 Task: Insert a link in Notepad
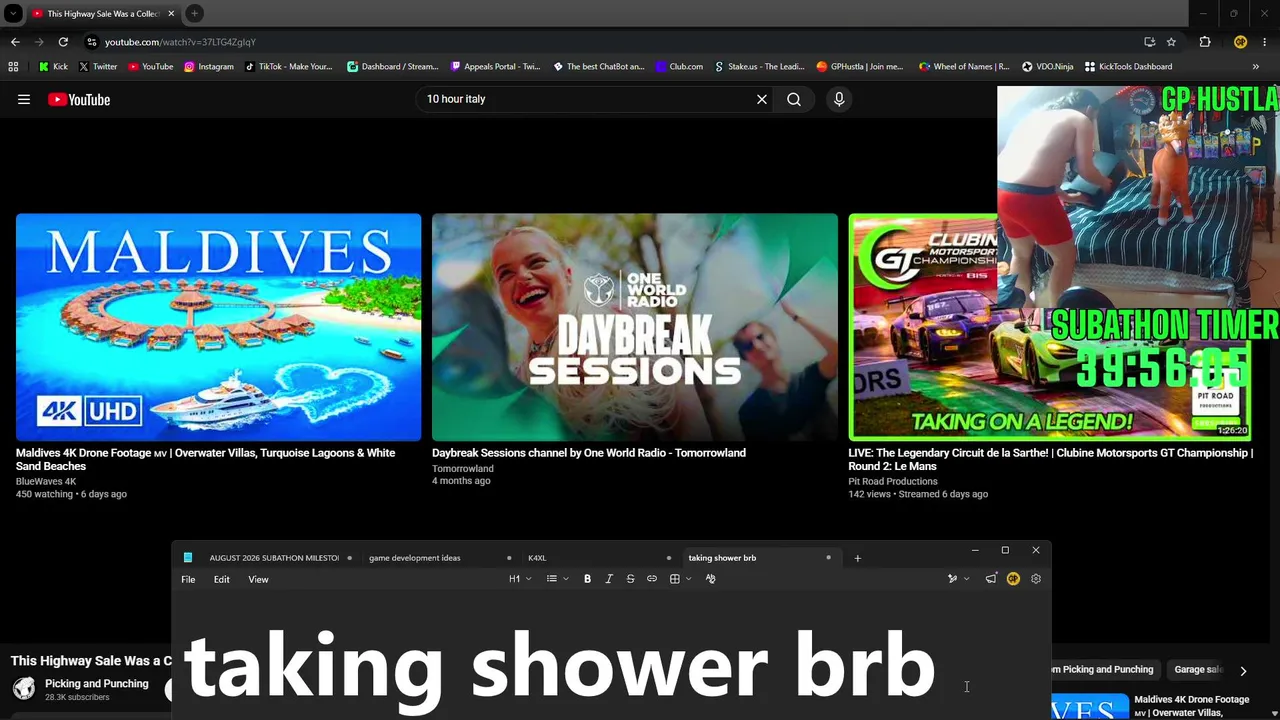(x=652, y=579)
